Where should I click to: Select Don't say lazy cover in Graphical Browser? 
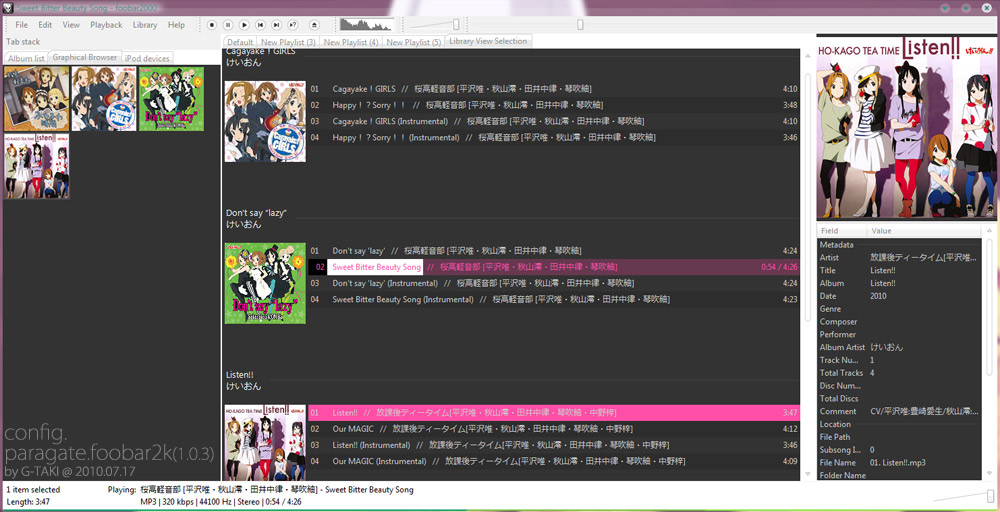171,99
